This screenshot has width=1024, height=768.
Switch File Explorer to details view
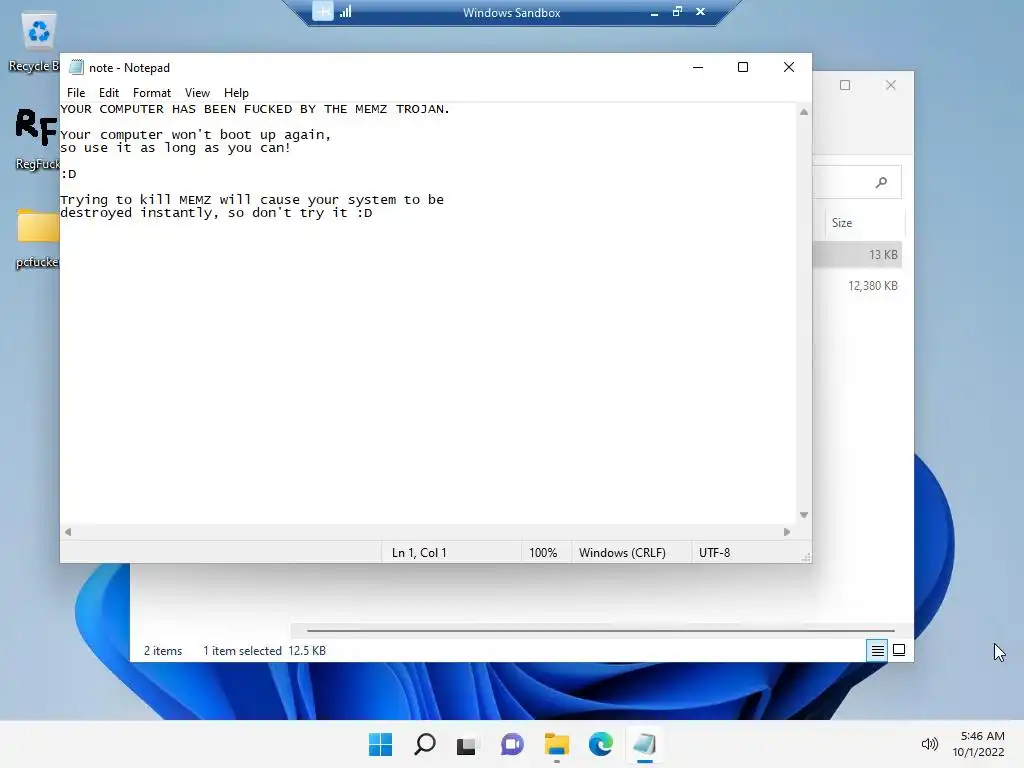coord(877,650)
